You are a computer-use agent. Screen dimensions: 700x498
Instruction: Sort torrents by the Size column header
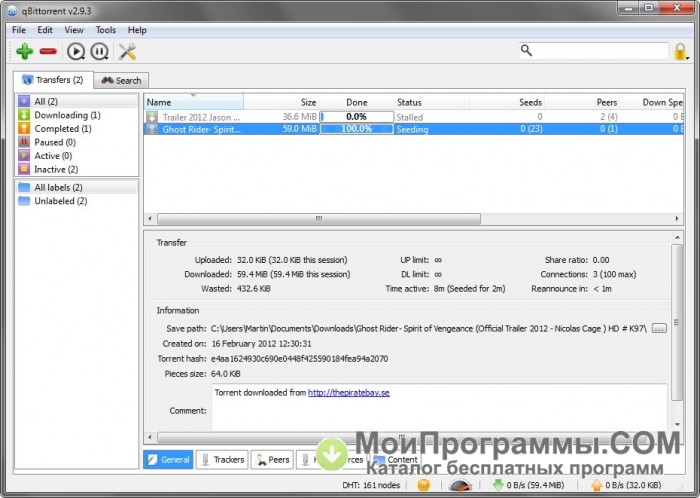click(281, 102)
